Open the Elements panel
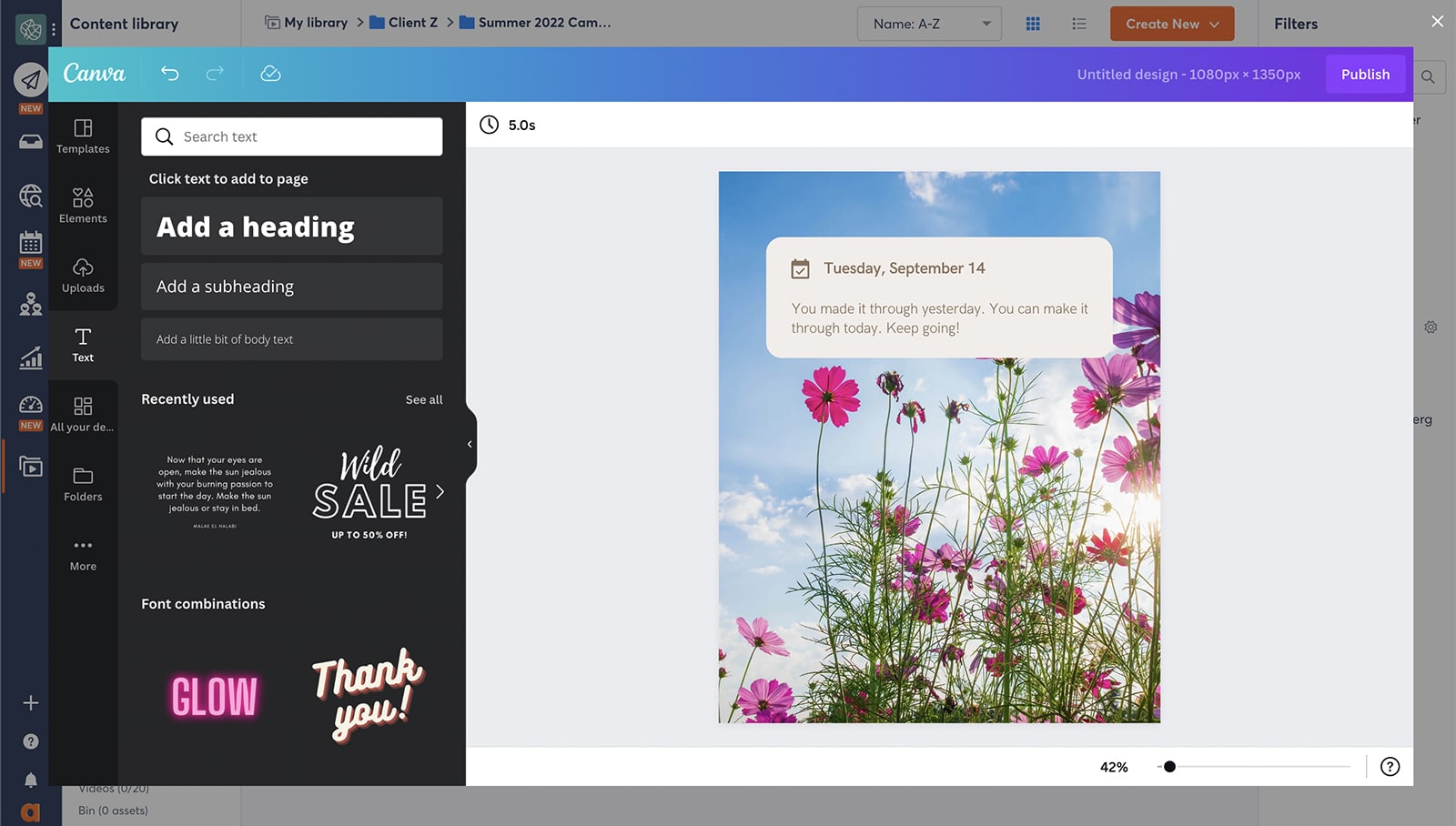This screenshot has height=826, width=1456. pos(83,206)
